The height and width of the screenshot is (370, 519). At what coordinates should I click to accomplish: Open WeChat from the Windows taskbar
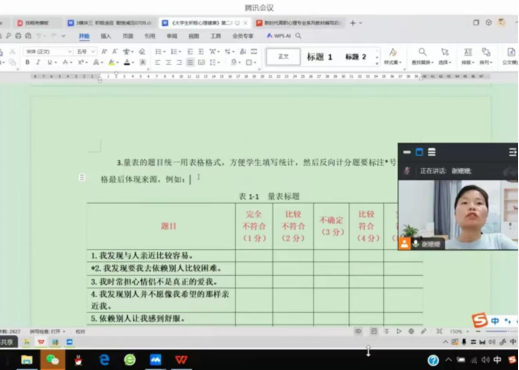tap(52, 360)
